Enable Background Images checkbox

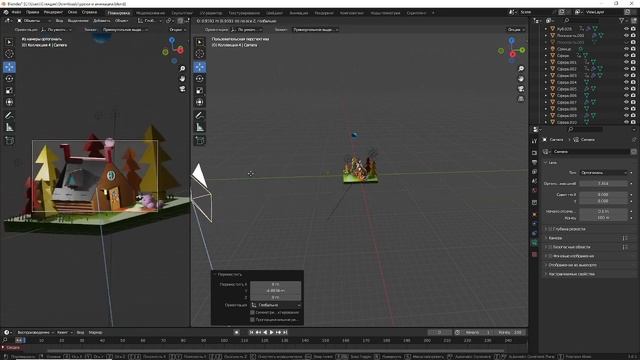550,256
